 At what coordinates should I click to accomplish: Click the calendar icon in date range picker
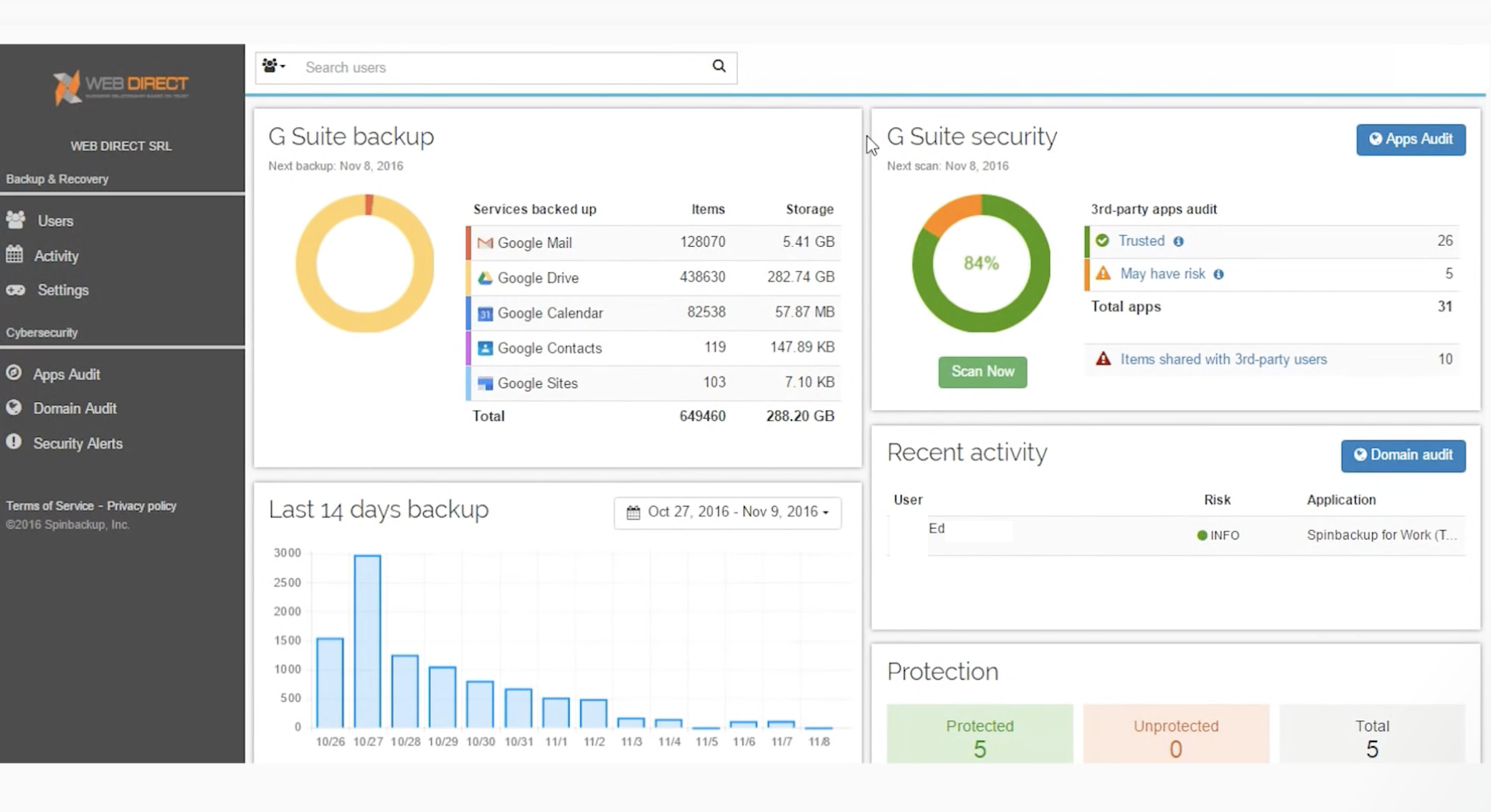click(x=633, y=512)
